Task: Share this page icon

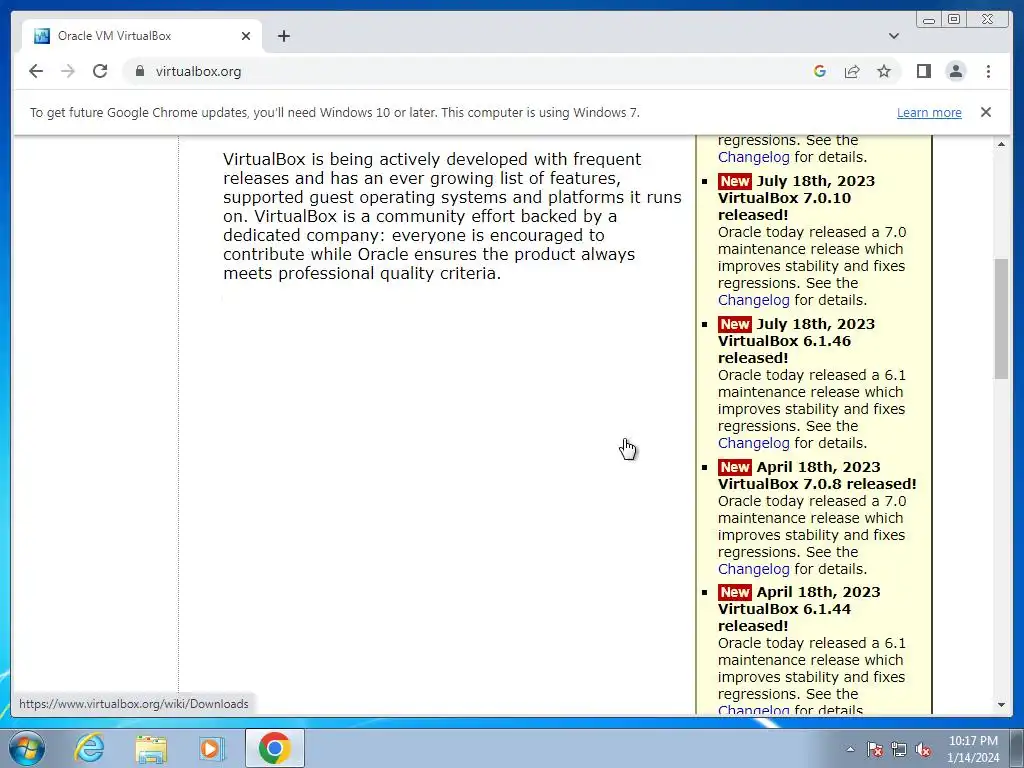Action: 852,71
